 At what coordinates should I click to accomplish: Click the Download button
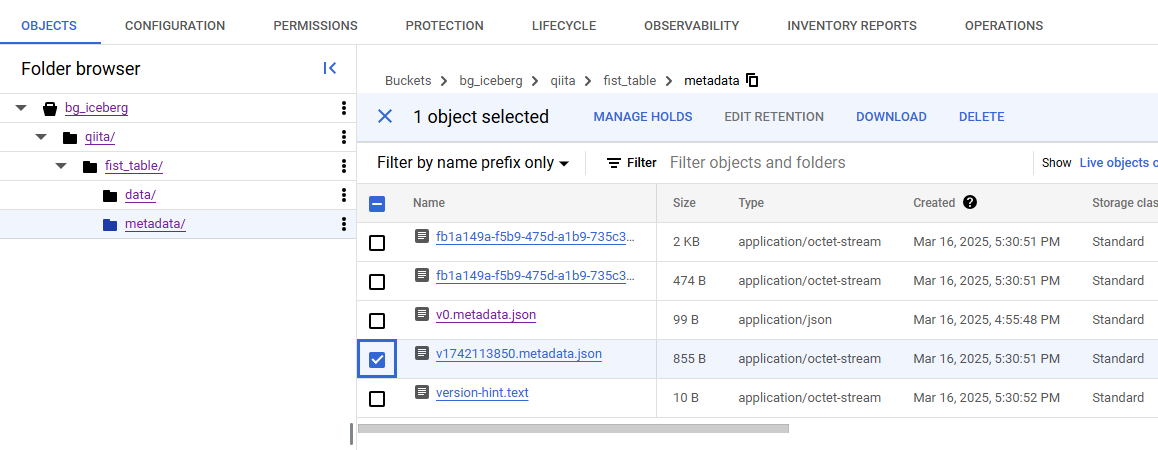pos(891,117)
